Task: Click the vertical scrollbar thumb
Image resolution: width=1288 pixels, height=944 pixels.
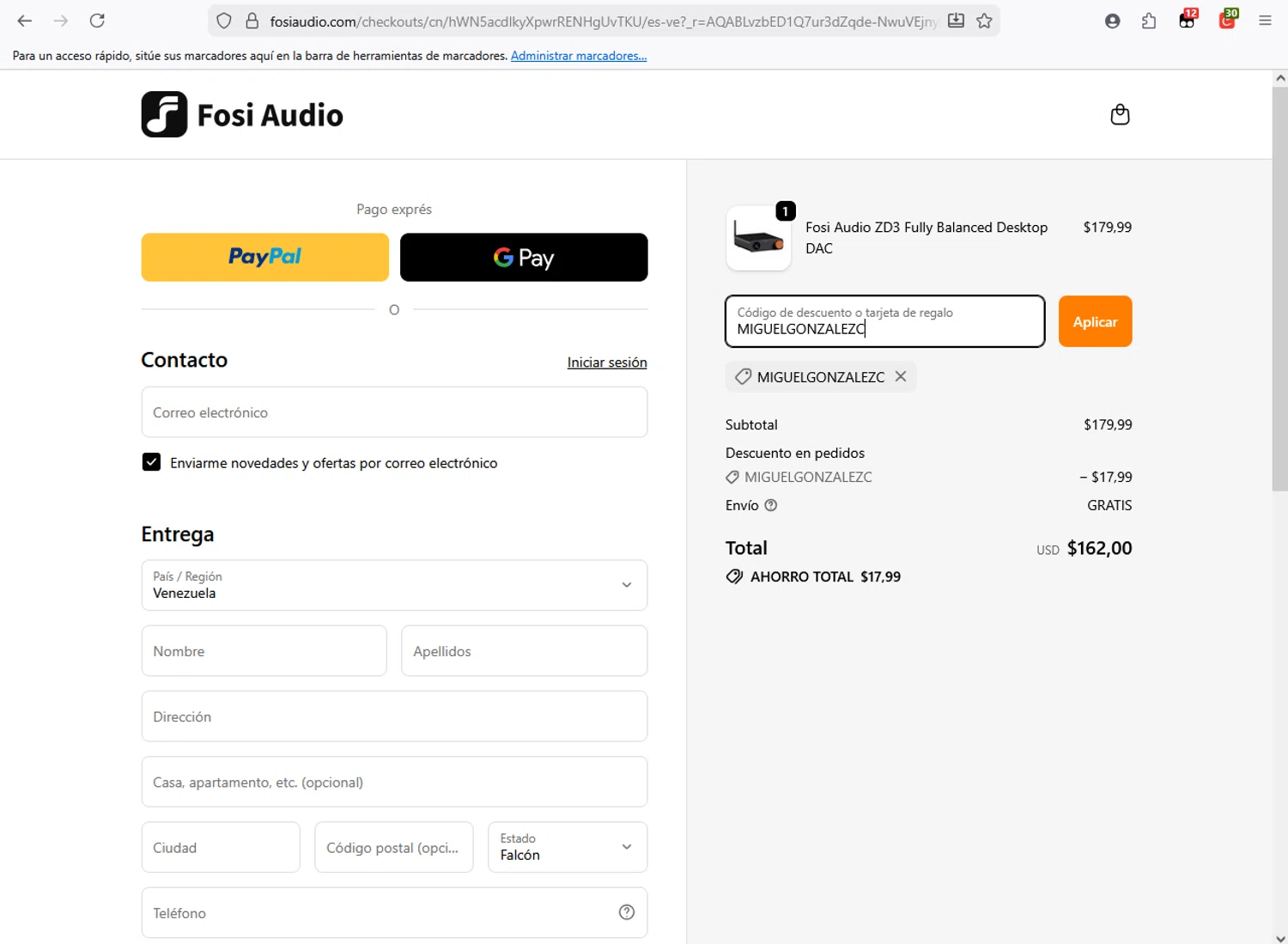Action: click(1280, 288)
